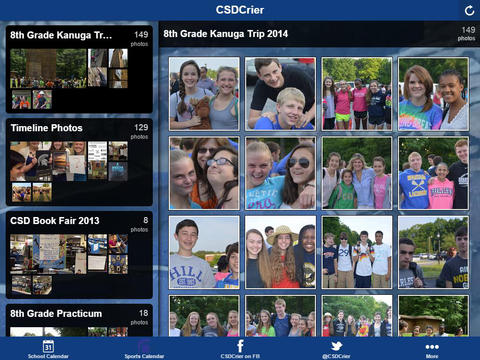Open photo of boy in black shirt hugging blond boy
This screenshot has width=480, height=360.
(280, 94)
